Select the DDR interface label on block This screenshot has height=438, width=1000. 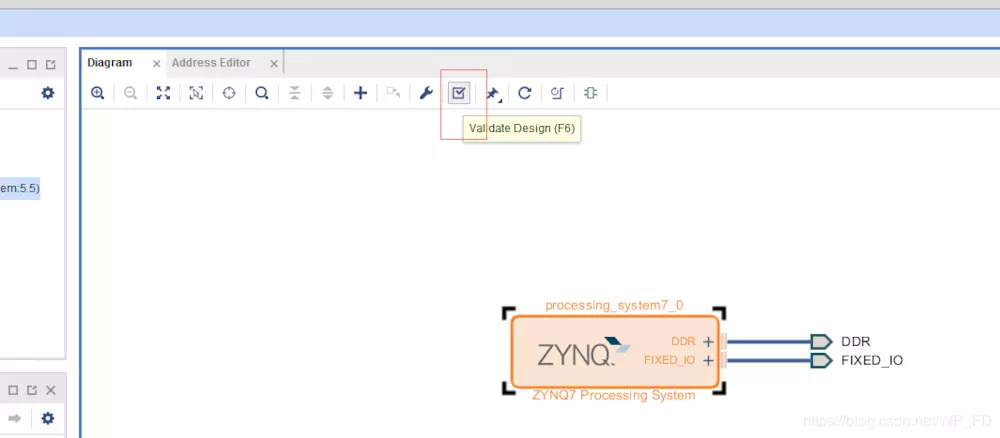683,342
